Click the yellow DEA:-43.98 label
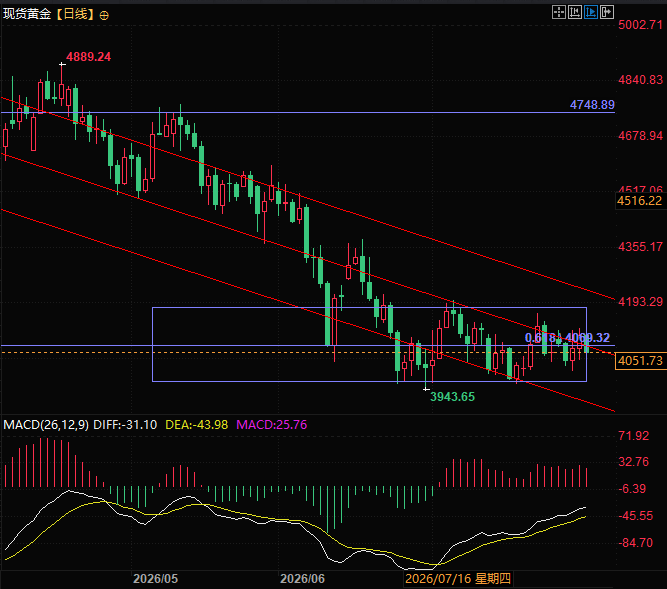667x589 pixels. point(197,425)
